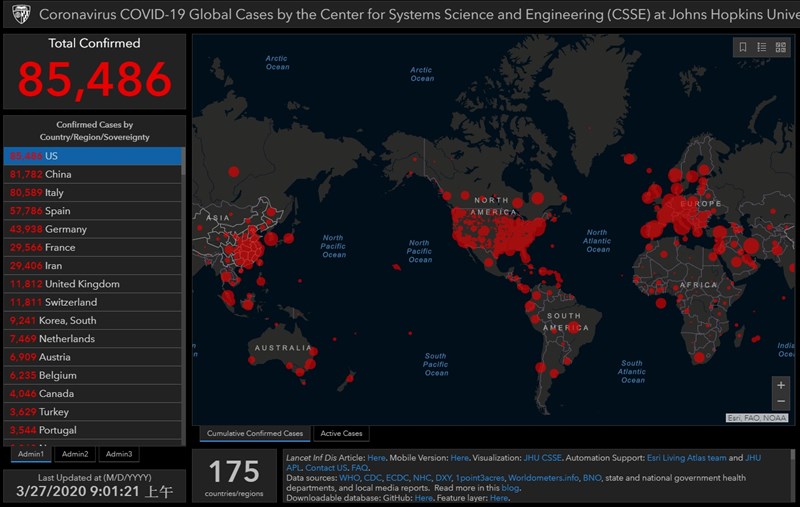The image size is (800, 507).
Task: Click the Africa map label
Action: [698, 285]
